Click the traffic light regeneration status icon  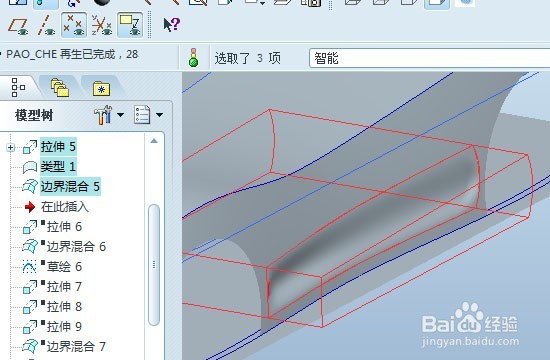(193, 58)
